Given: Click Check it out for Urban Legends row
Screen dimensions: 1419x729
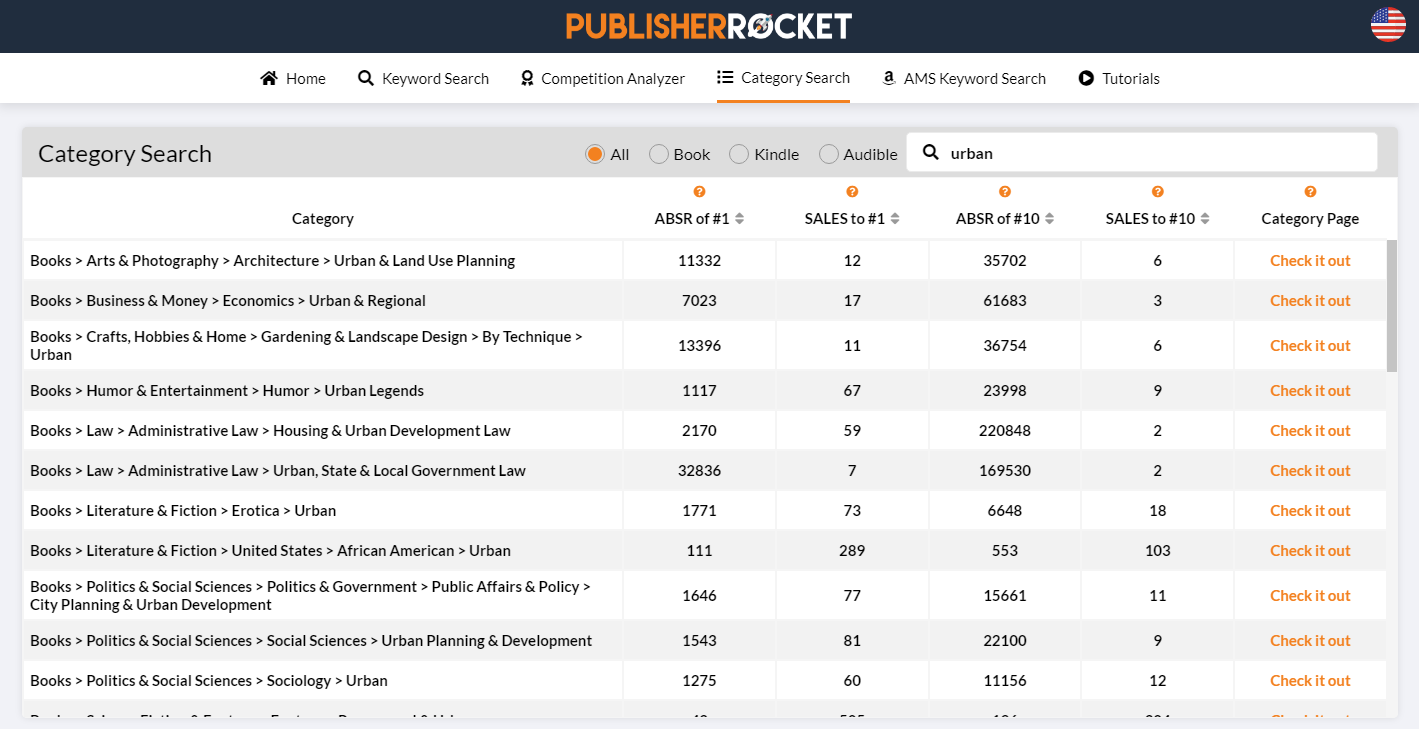Looking at the screenshot, I should (1310, 390).
